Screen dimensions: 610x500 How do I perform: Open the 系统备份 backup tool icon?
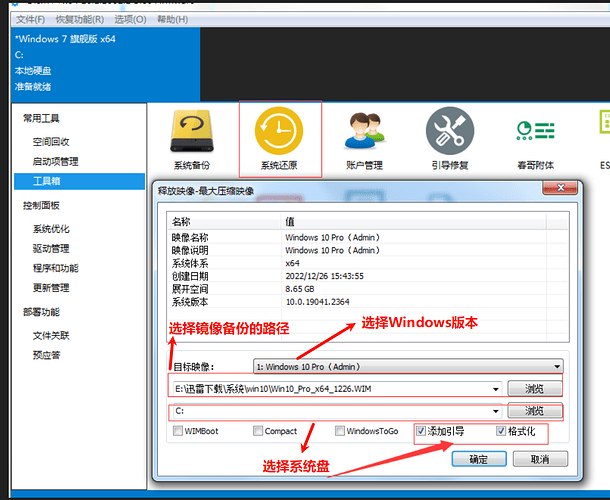point(192,139)
